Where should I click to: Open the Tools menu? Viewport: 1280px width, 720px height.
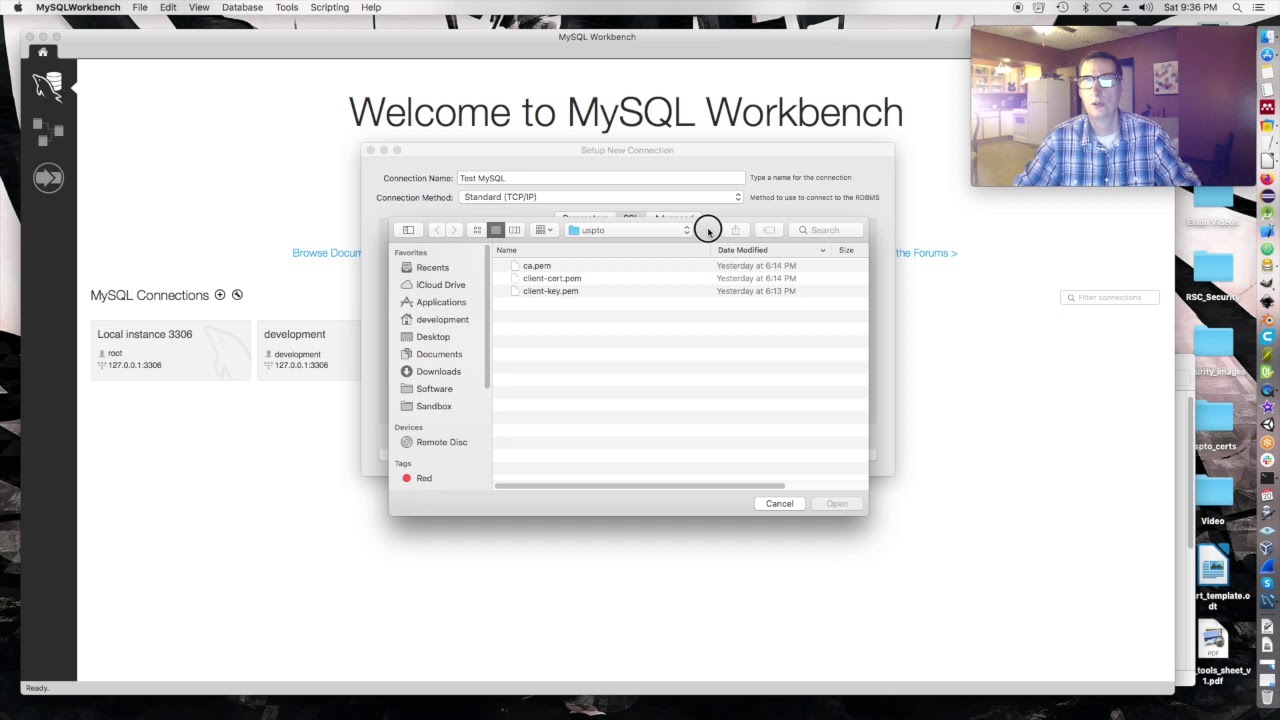coord(286,7)
